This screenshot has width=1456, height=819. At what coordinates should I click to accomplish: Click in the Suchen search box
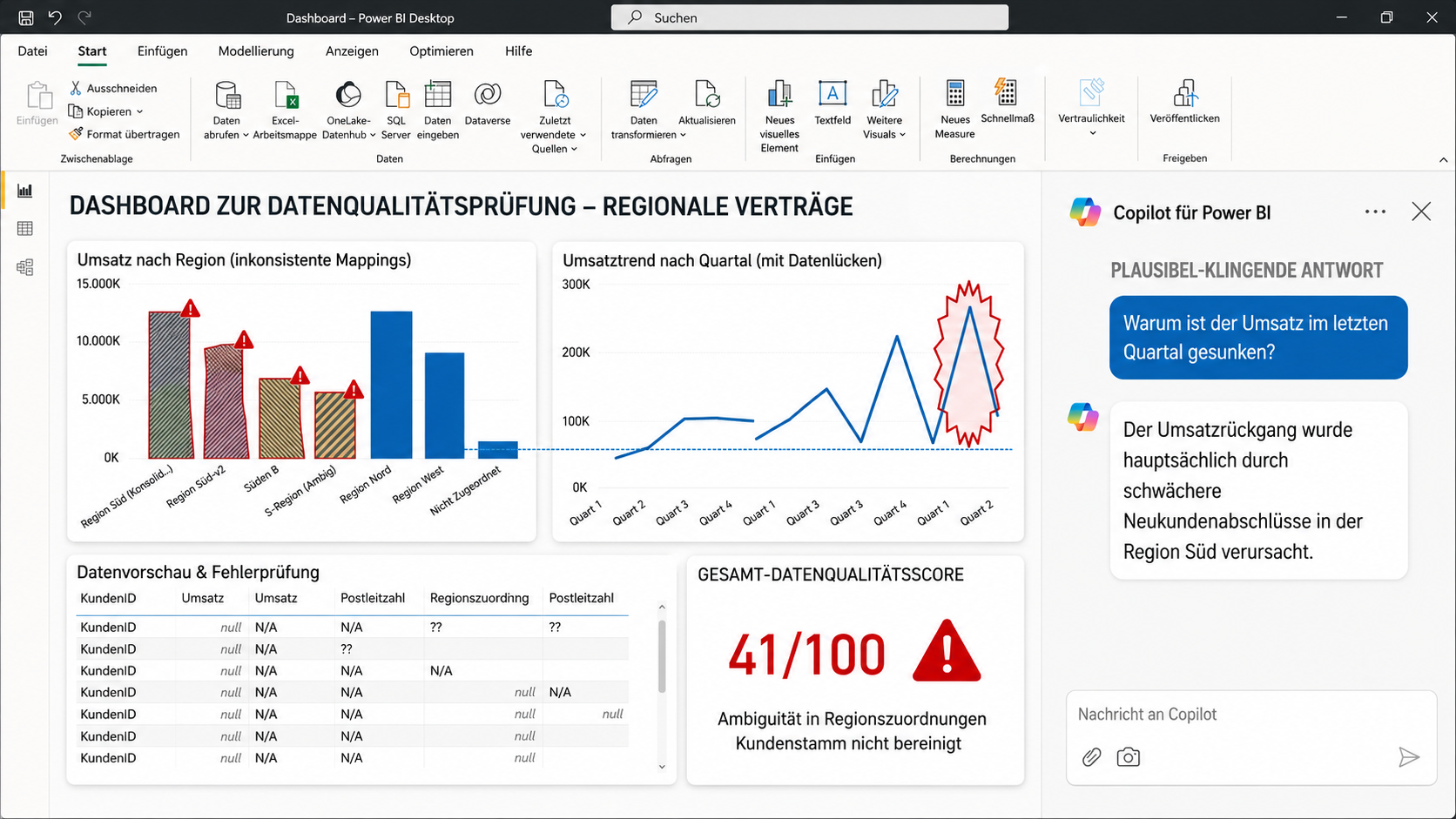click(810, 17)
